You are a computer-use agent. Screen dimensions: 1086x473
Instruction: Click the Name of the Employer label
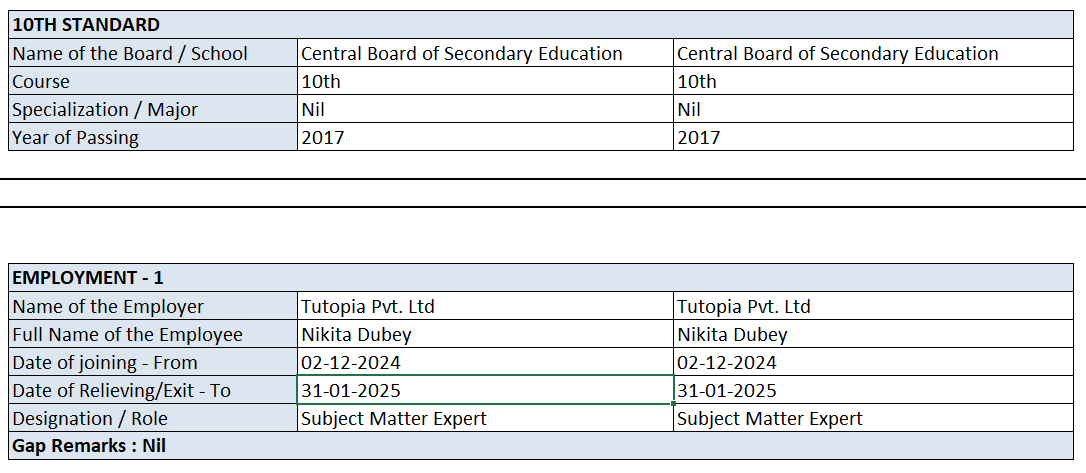(108, 307)
